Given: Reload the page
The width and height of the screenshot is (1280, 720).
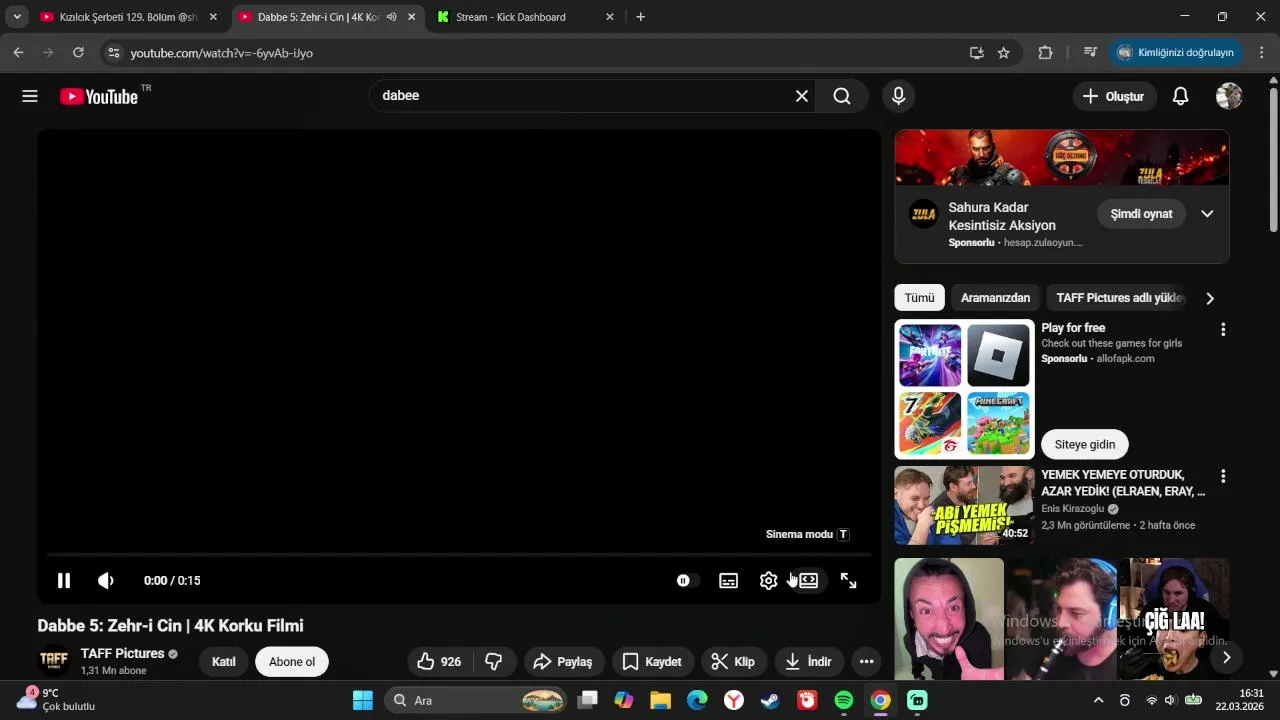Looking at the screenshot, I should tap(78, 53).
